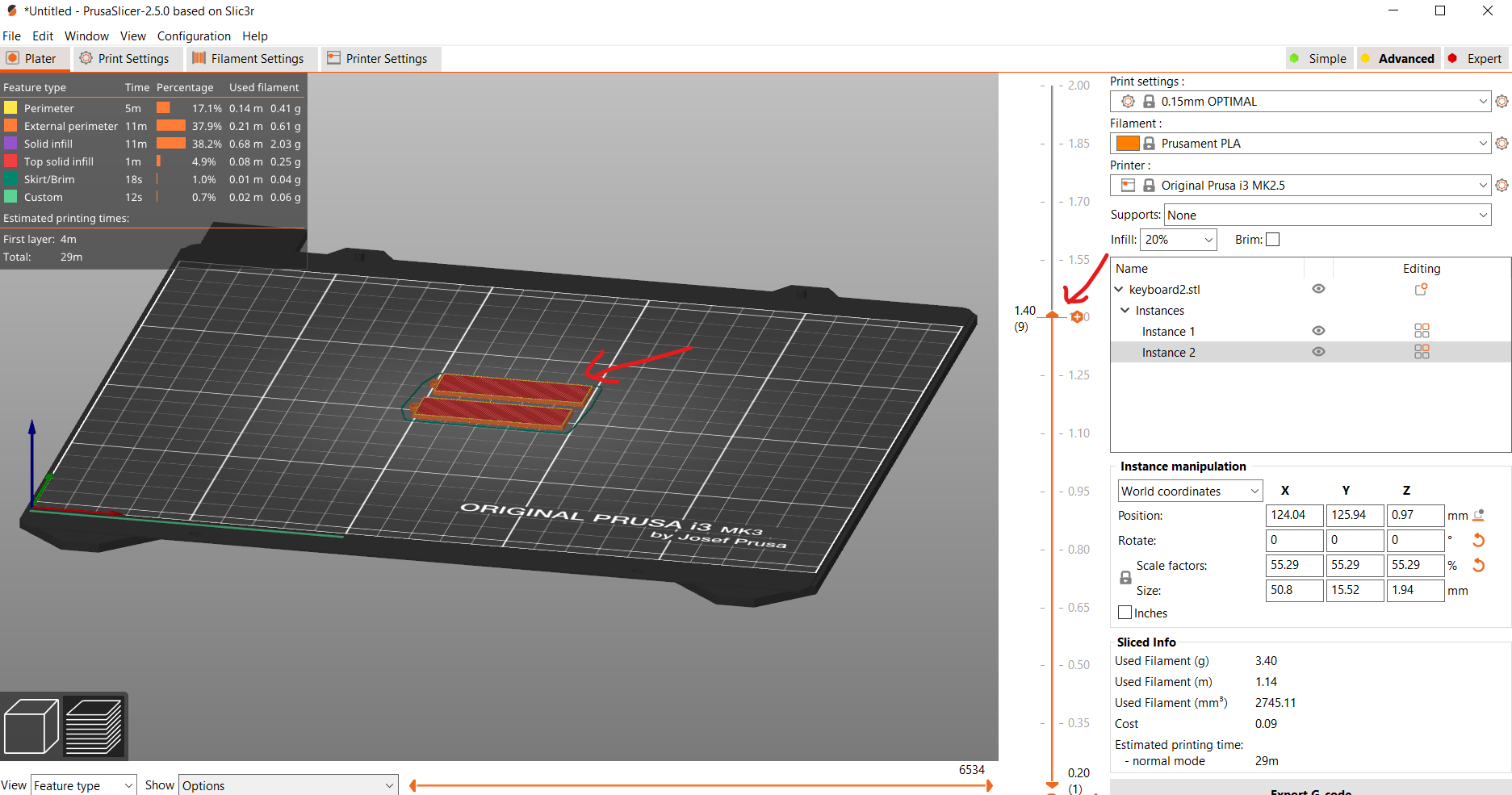The width and height of the screenshot is (1512, 795).
Task: Open the Feature type view dropdown
Action: point(83,785)
